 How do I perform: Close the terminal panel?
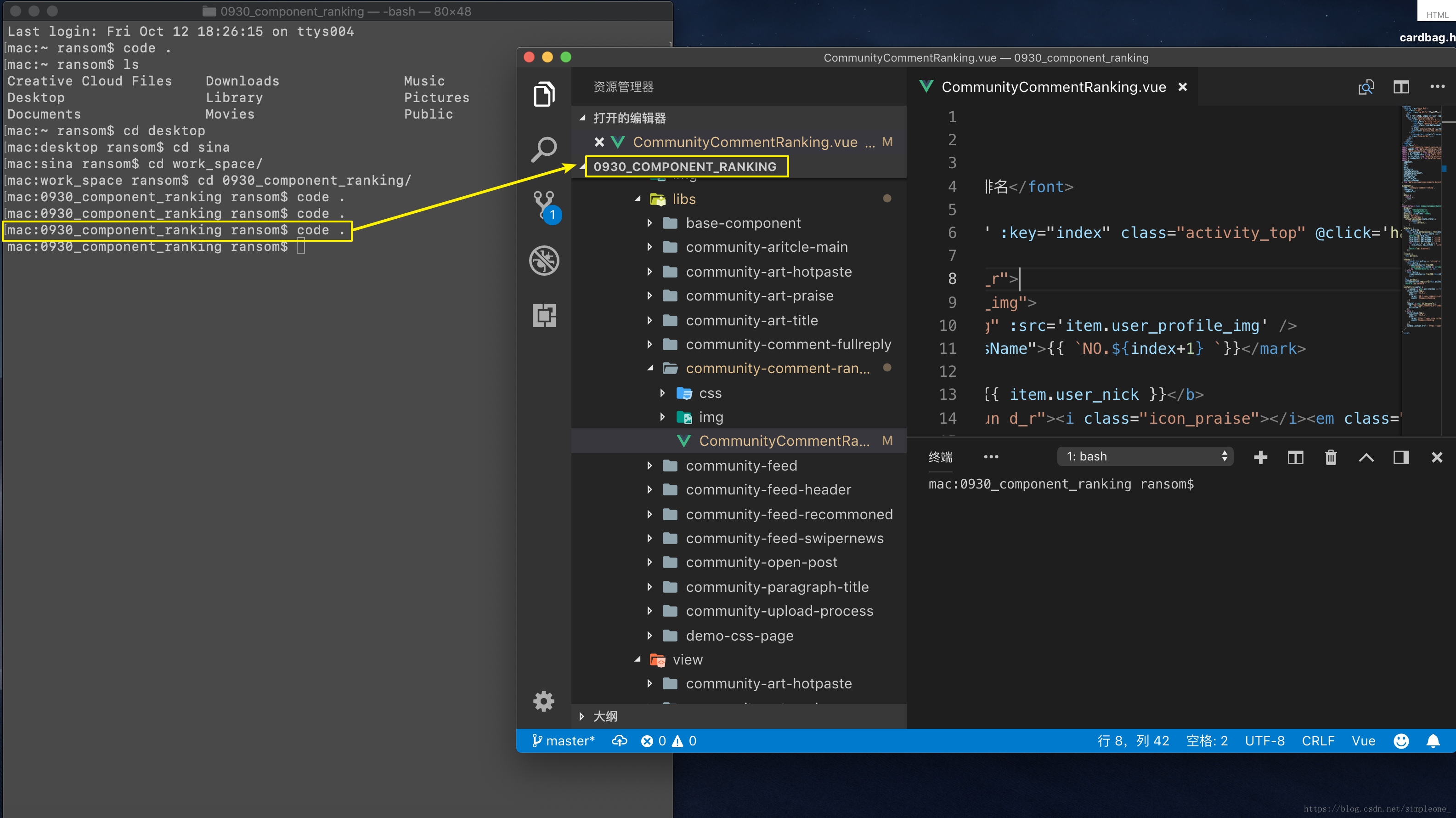click(x=1437, y=457)
